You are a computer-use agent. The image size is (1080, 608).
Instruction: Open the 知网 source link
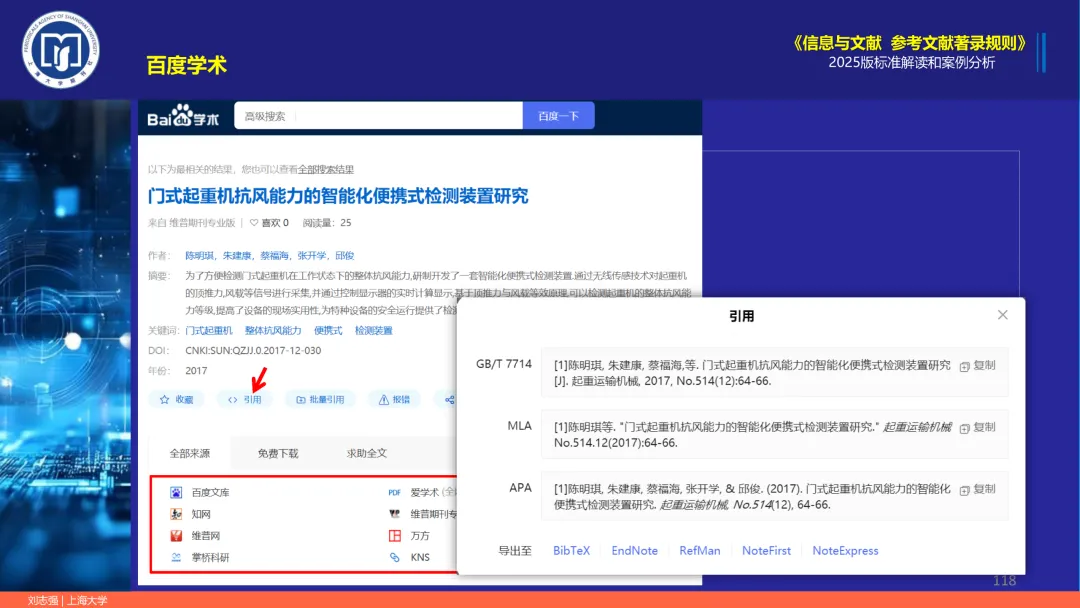pyautogui.click(x=201, y=514)
